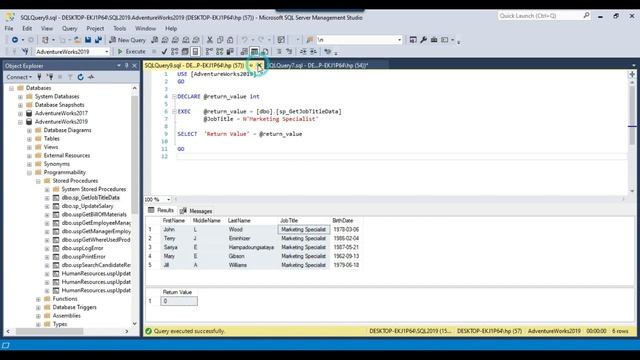The height and width of the screenshot is (360, 640).
Task: Click the Return Value cell showing 0
Action: tap(179, 301)
